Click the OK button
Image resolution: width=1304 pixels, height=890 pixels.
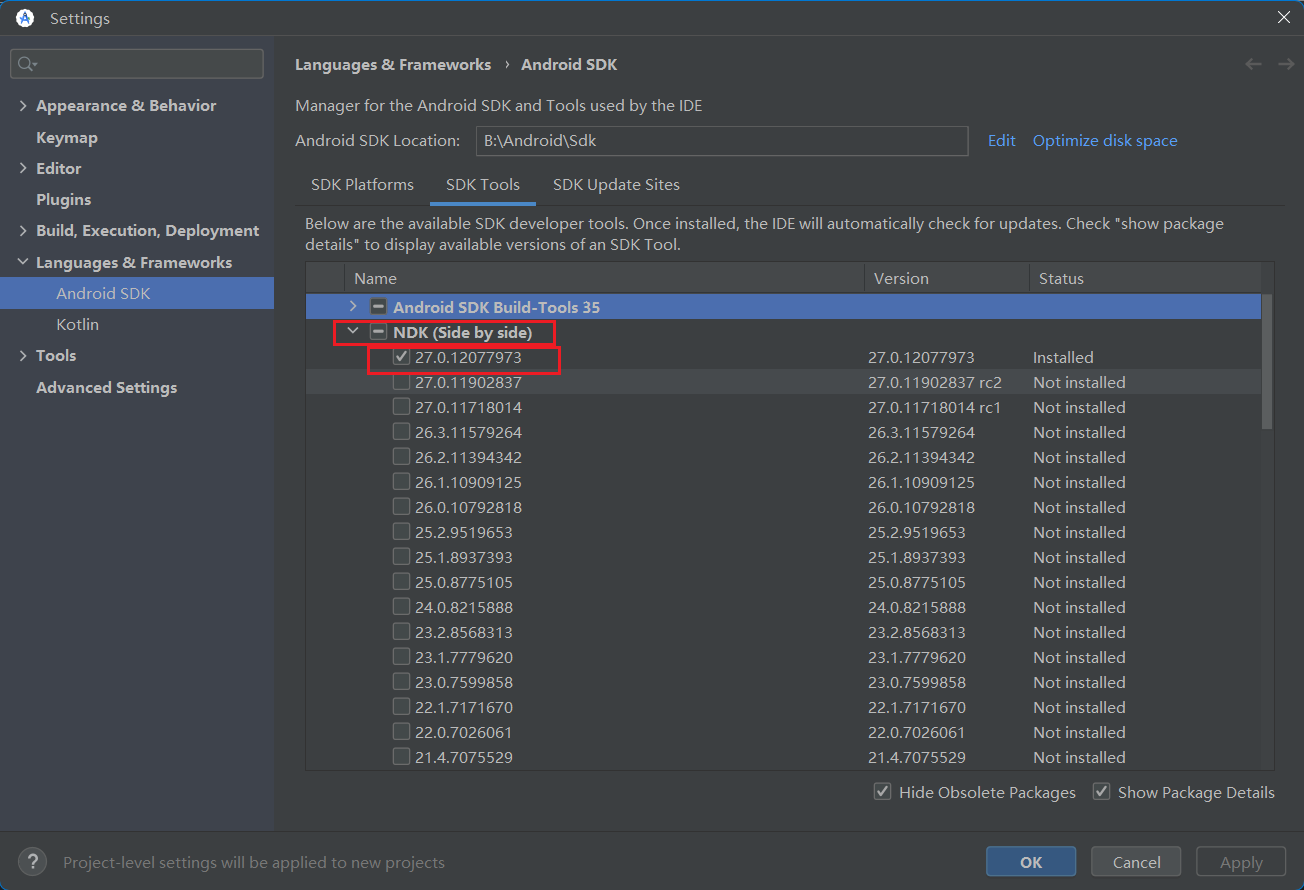pyautogui.click(x=1031, y=862)
